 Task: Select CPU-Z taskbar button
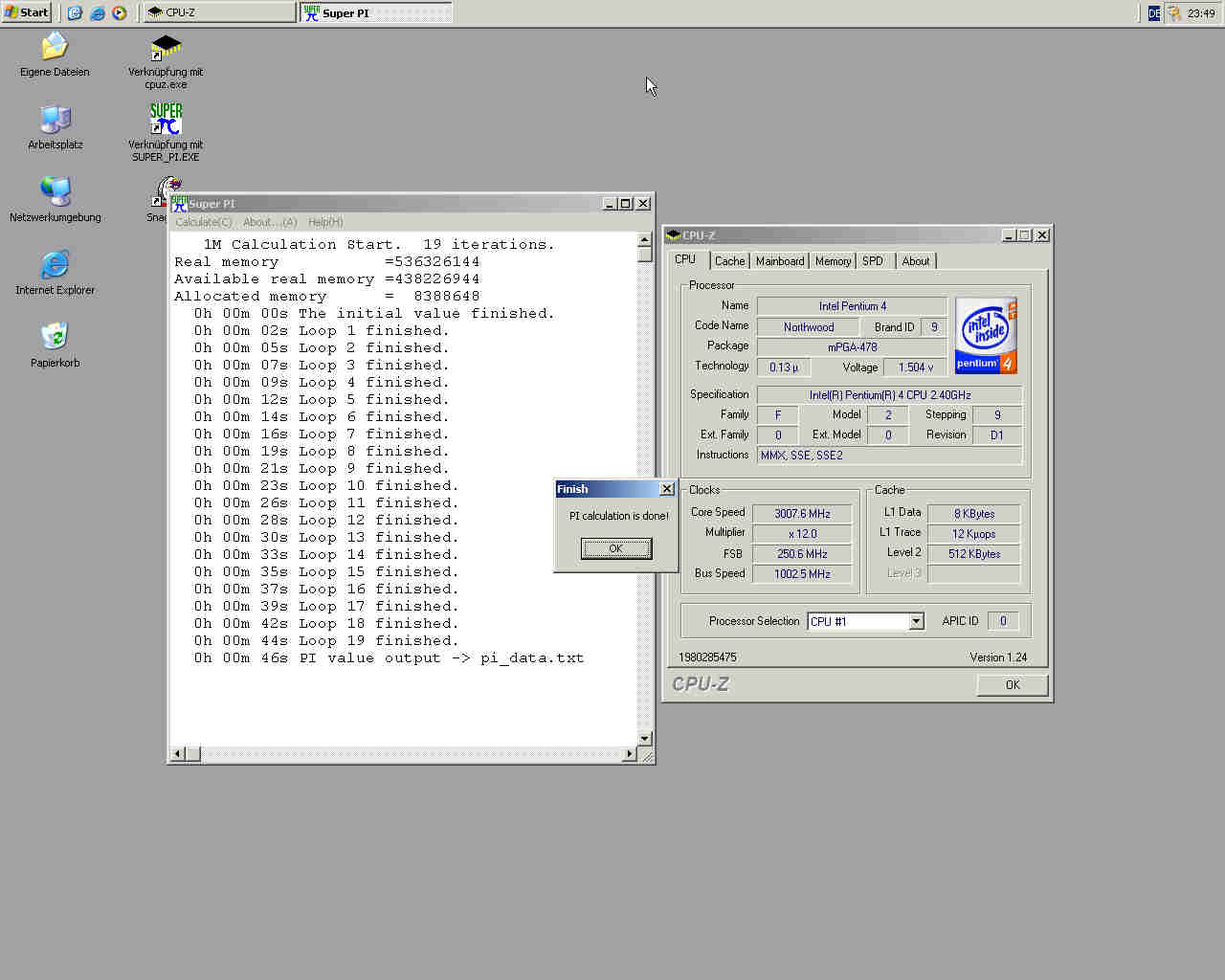point(220,12)
